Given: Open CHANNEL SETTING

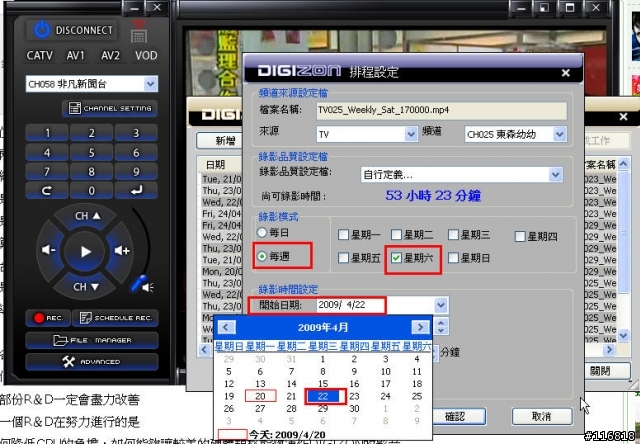Looking at the screenshot, I should 110,109.
